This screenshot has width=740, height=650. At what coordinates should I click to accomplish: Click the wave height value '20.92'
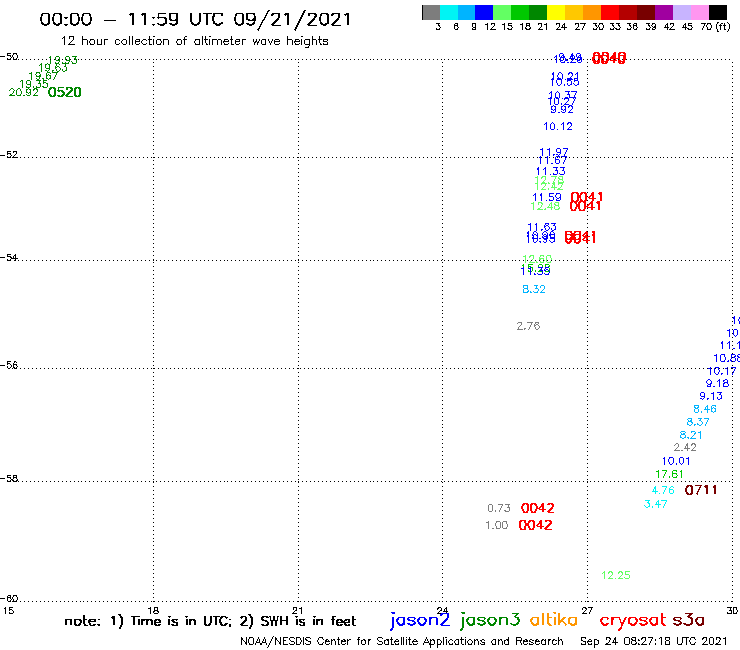coord(24,93)
